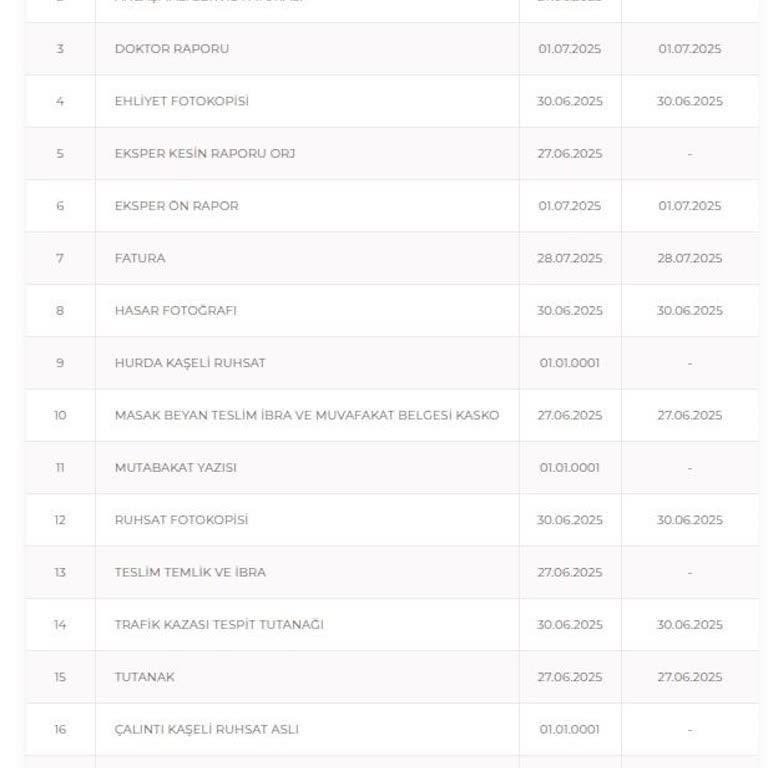Viewport: 768px width, 768px height.
Task: Select the TUTANAK document name
Action: click(144, 677)
